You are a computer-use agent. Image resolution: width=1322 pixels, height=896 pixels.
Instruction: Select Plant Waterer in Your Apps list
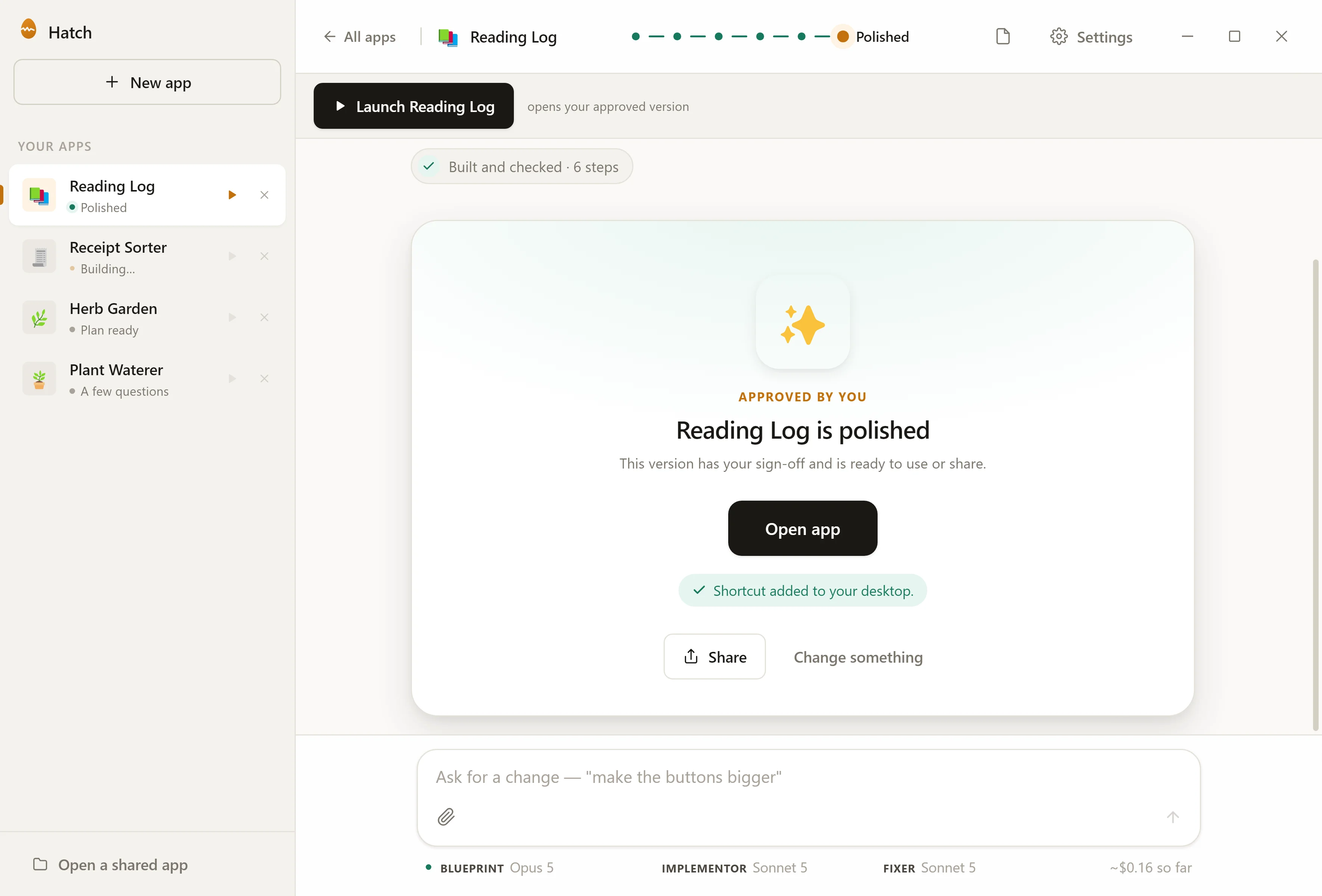coord(148,379)
